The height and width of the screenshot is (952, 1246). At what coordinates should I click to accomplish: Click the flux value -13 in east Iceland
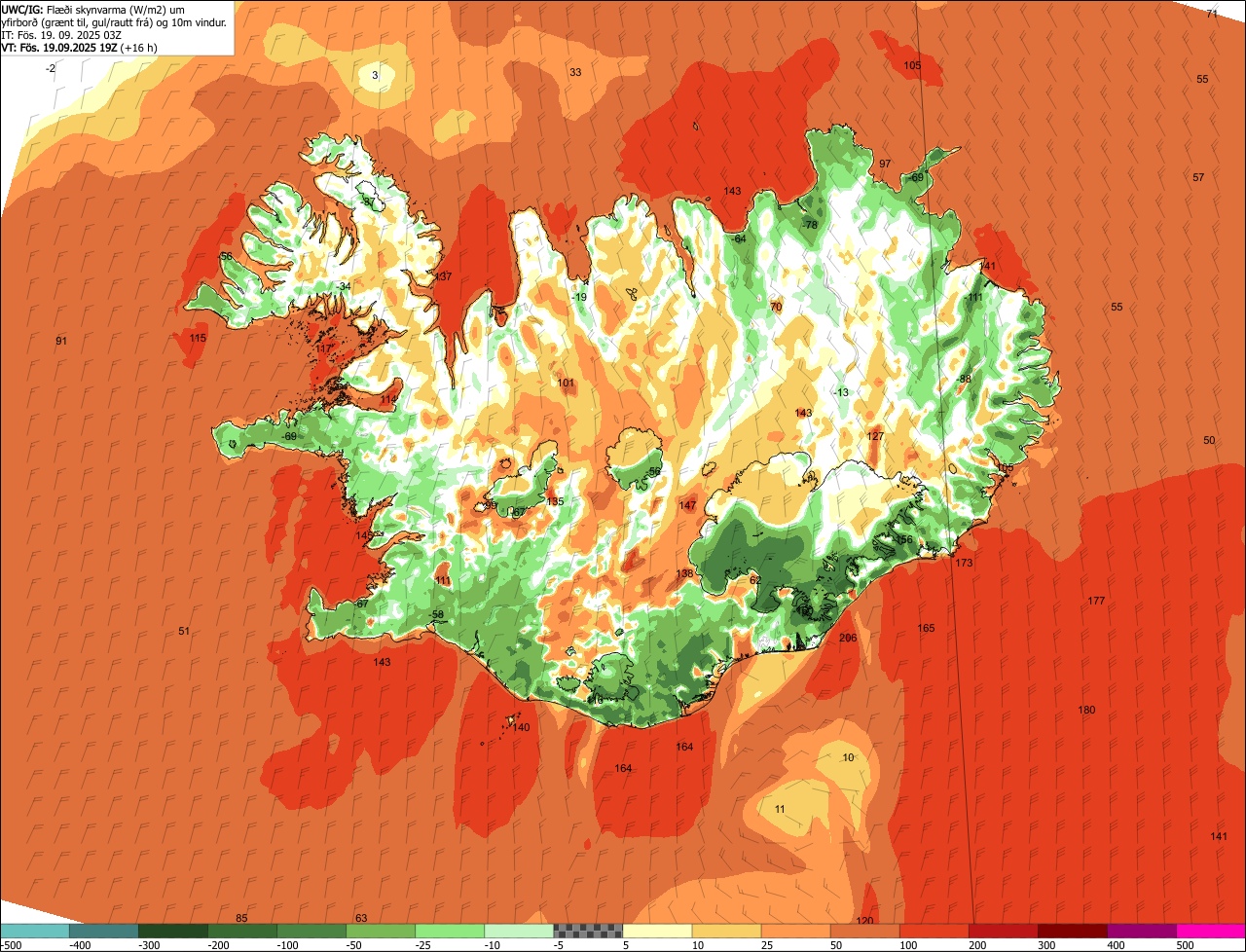pyautogui.click(x=842, y=392)
